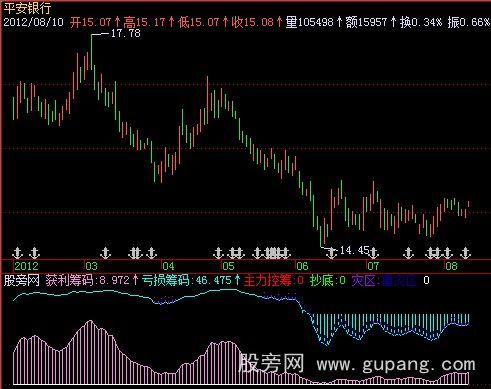Click the close price 收15.08

pyautogui.click(x=253, y=22)
